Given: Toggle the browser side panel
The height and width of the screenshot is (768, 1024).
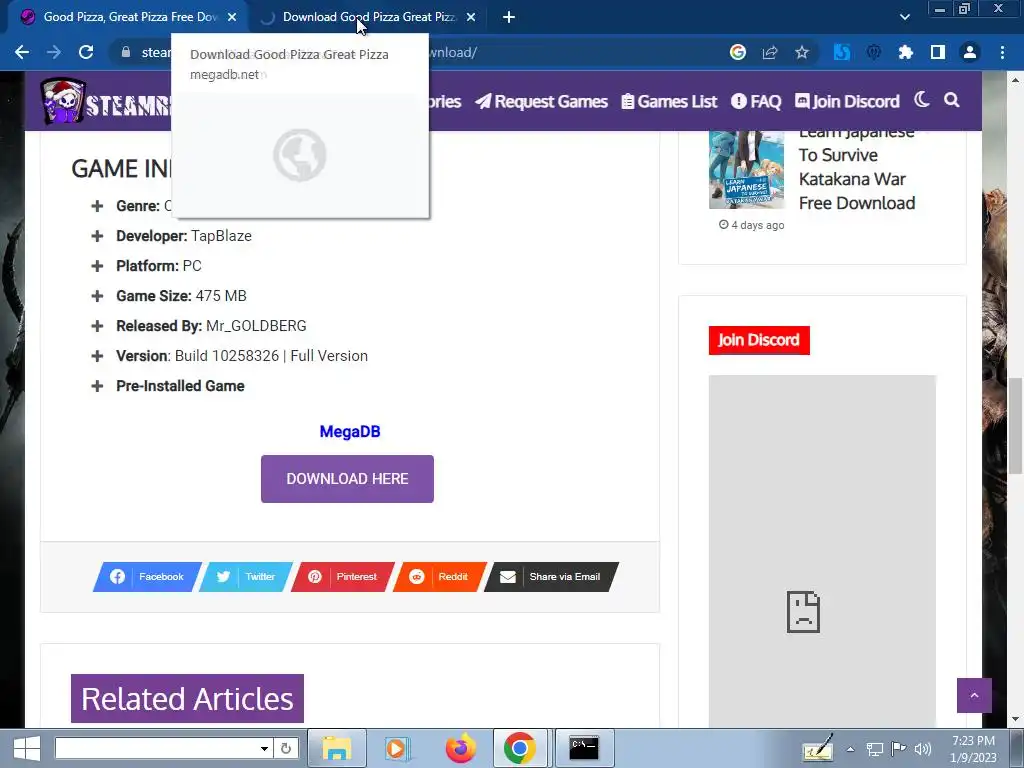Looking at the screenshot, I should click(x=938, y=52).
